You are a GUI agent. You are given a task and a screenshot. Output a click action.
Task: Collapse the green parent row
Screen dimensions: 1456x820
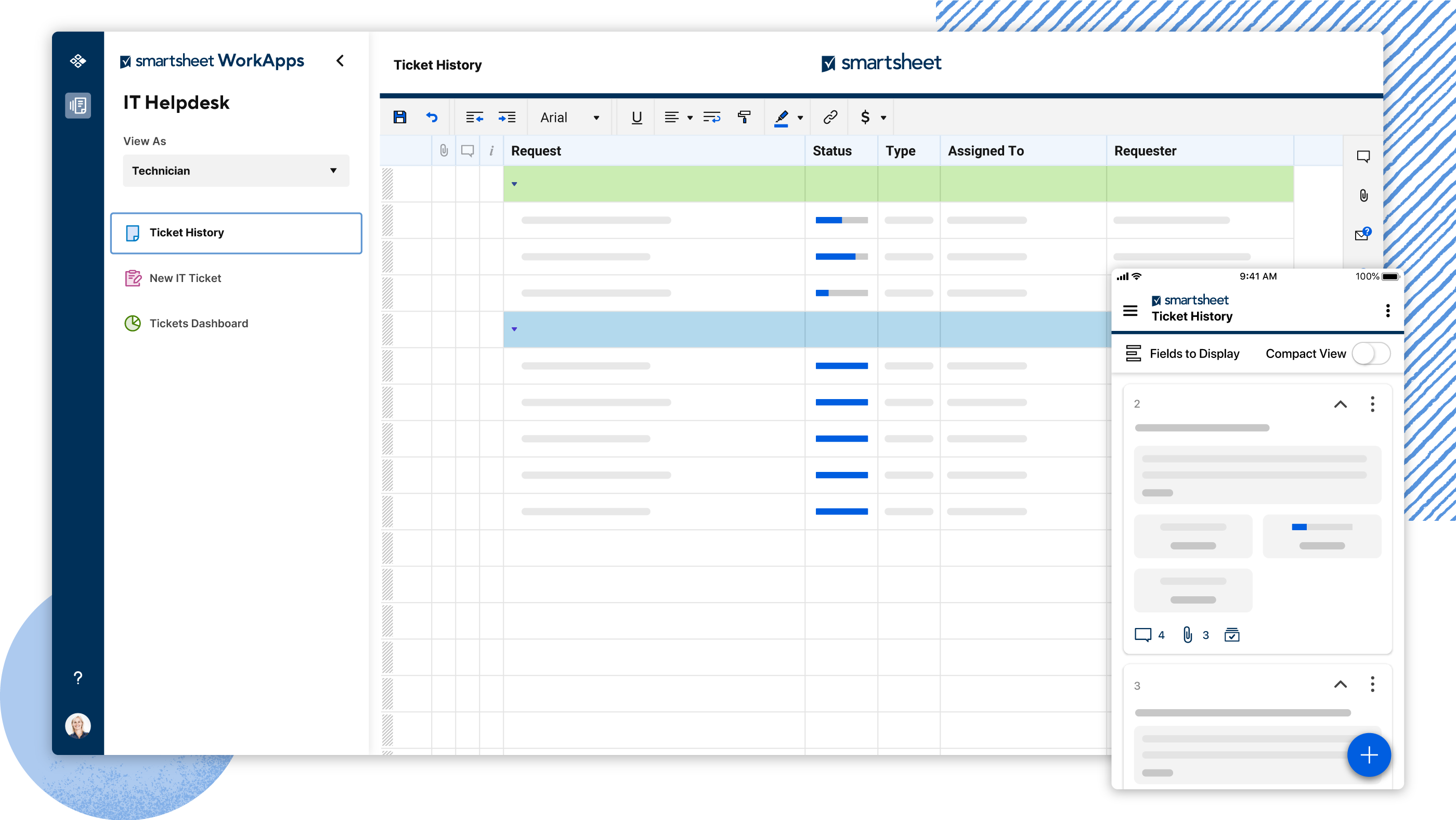[514, 184]
